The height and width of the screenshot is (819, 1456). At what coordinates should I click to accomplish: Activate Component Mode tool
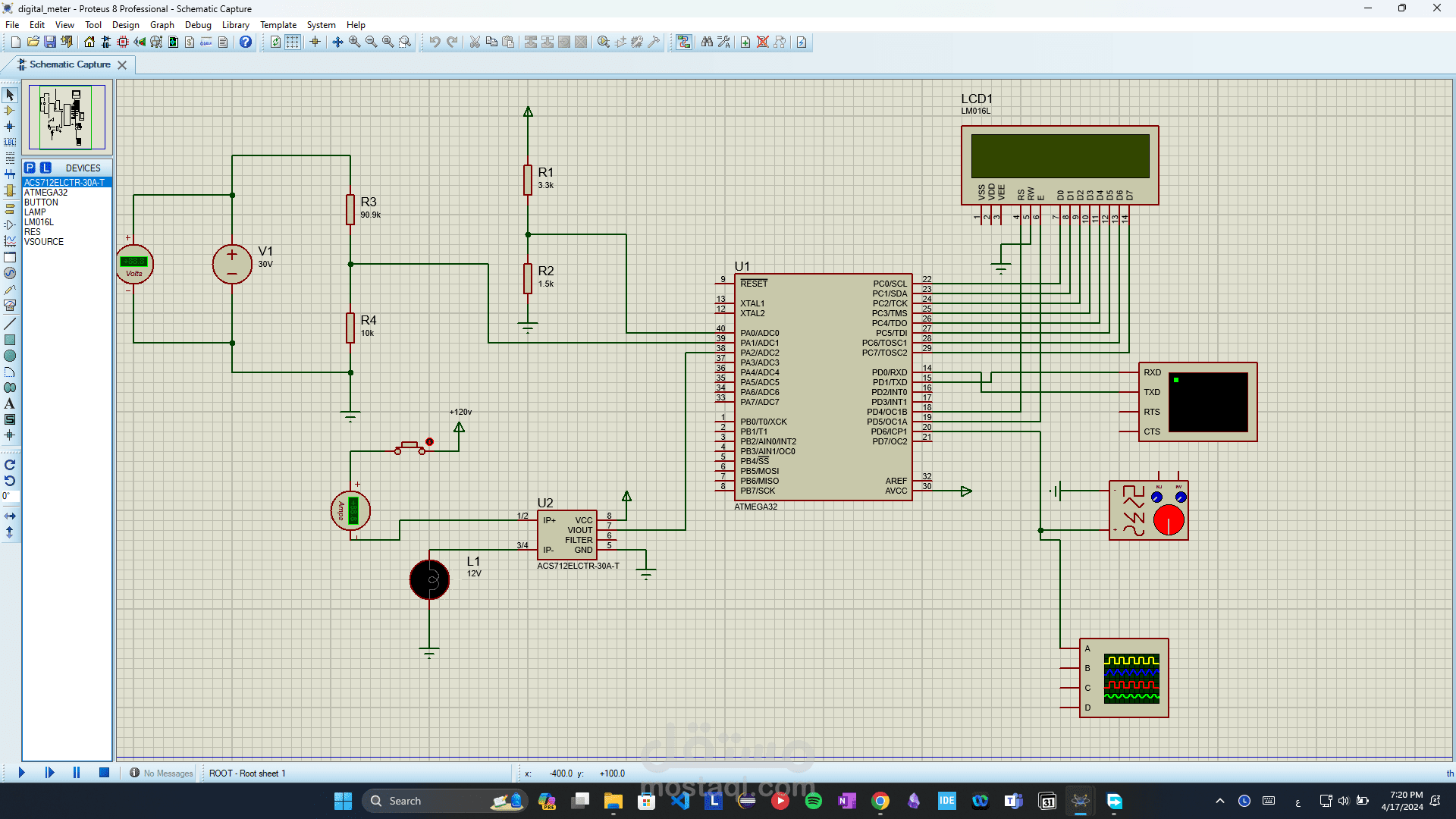[10, 111]
